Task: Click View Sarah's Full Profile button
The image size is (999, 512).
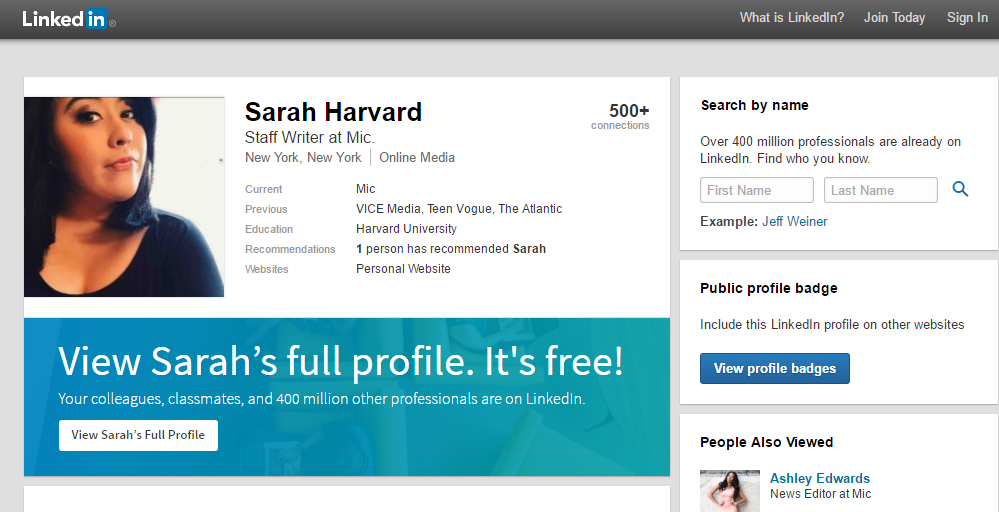Action: [138, 435]
